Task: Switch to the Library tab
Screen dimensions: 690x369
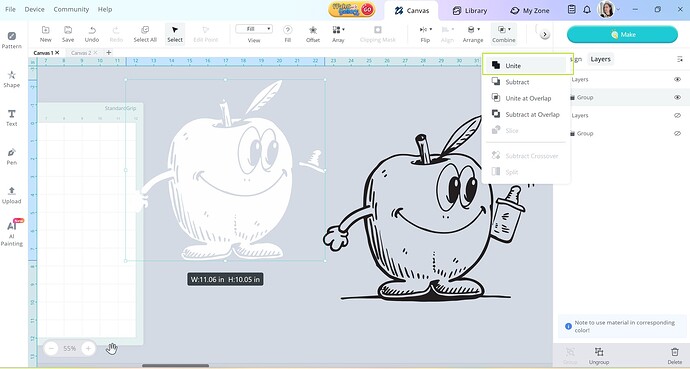Action: click(x=470, y=11)
